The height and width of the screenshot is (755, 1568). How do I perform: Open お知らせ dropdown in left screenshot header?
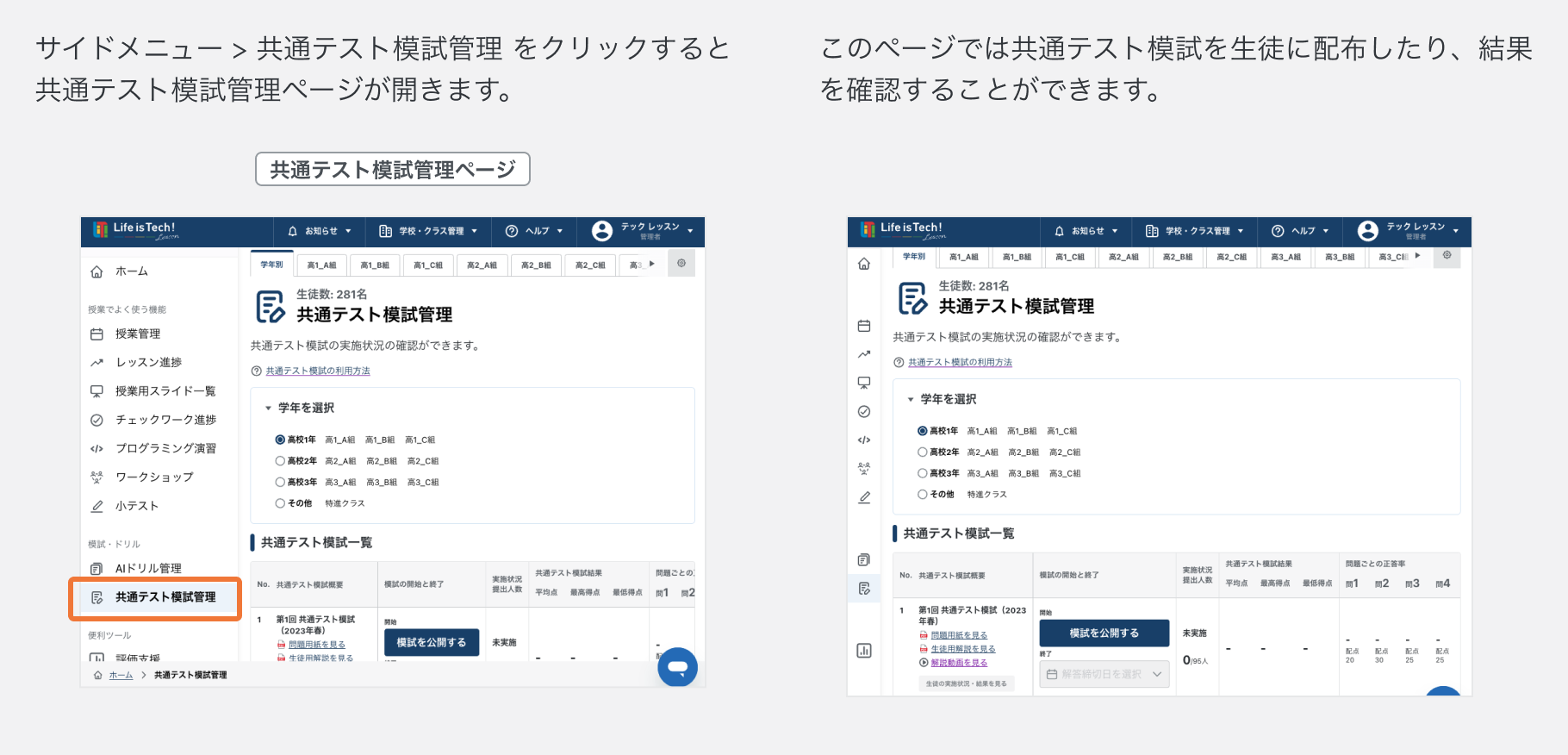(320, 231)
